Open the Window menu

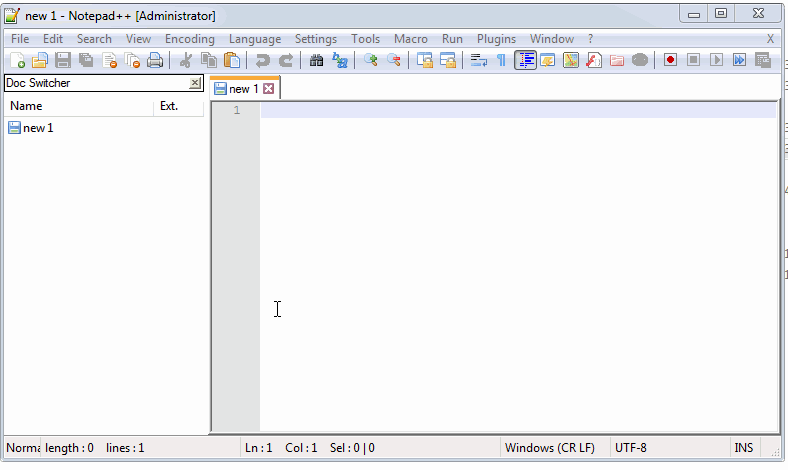pyautogui.click(x=552, y=39)
